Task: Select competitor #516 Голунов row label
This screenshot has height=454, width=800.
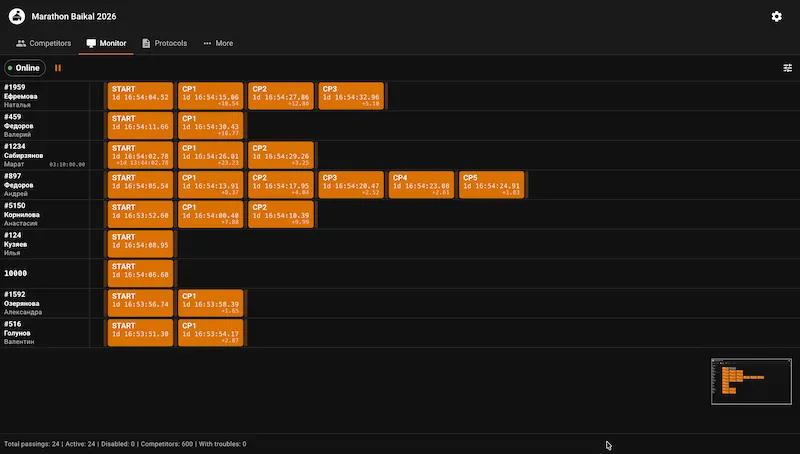Action: click(x=45, y=333)
